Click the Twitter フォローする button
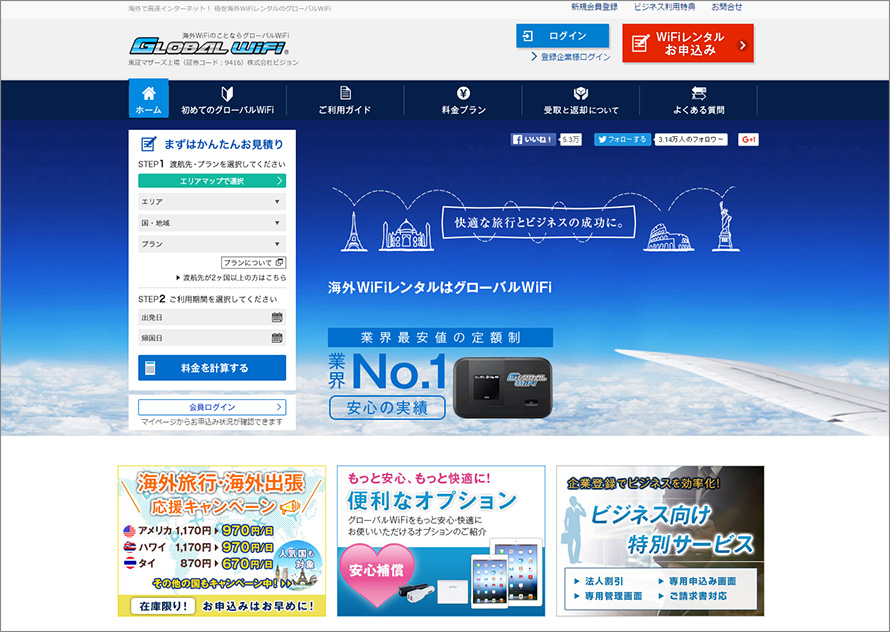 (x=623, y=139)
